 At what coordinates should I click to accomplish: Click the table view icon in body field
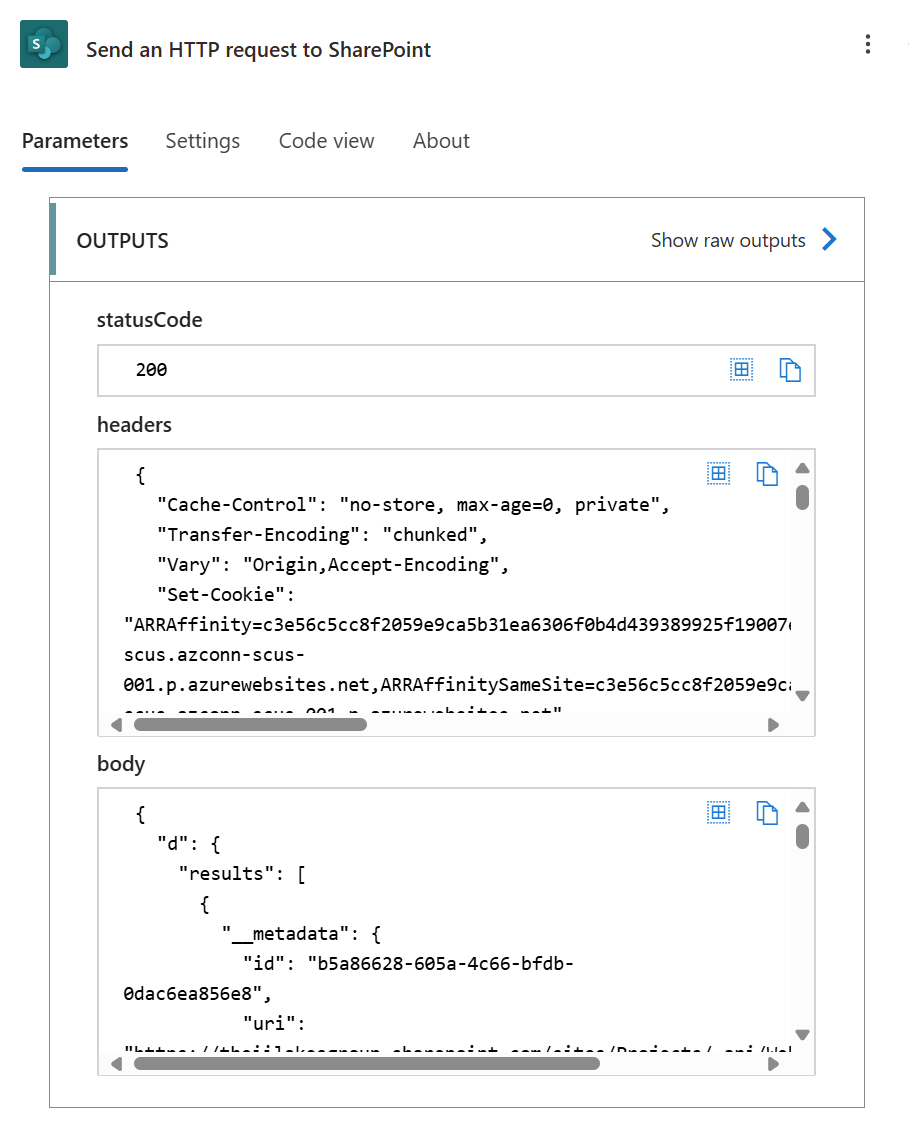click(x=718, y=812)
